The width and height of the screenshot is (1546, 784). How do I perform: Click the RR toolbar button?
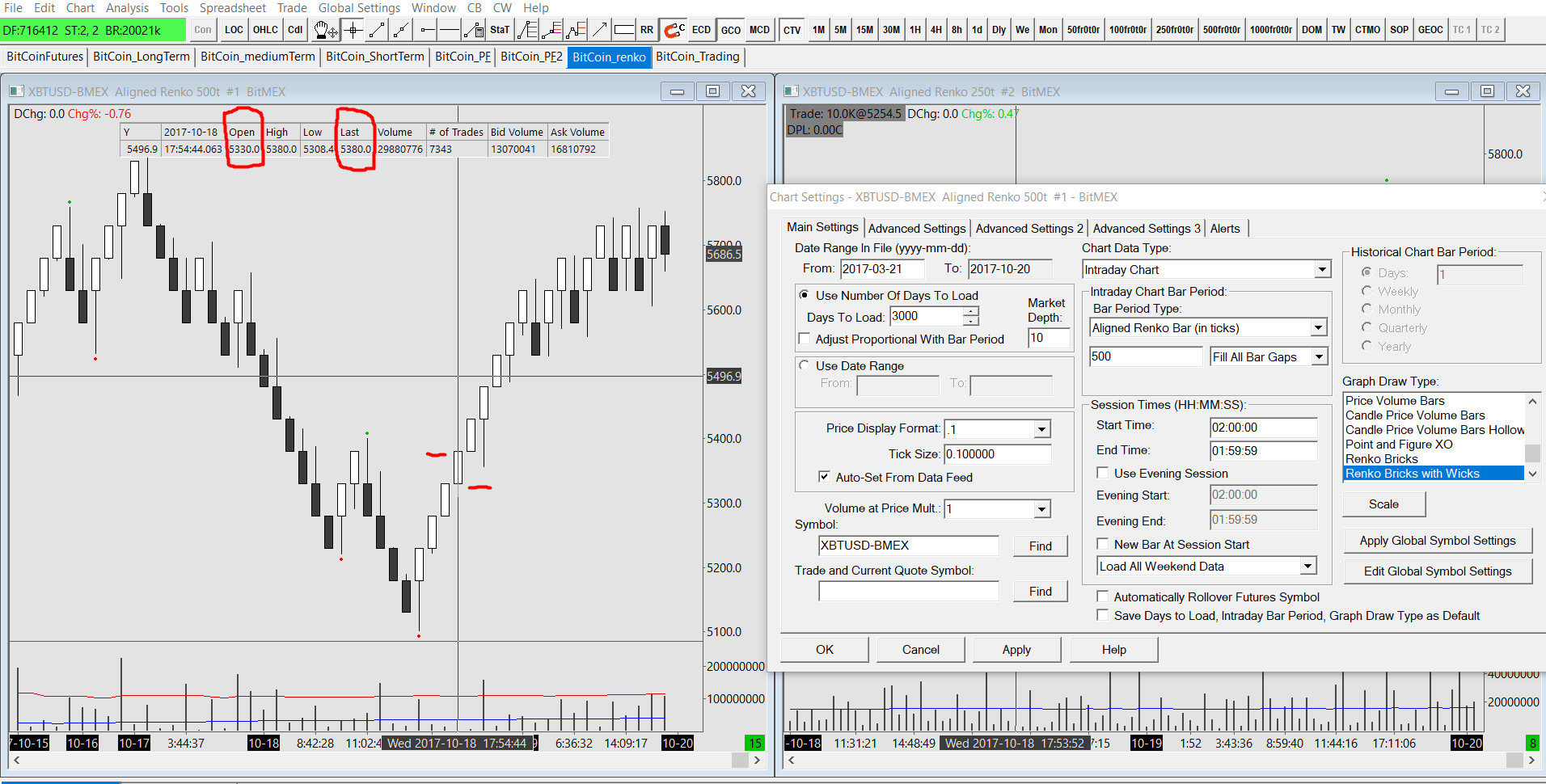point(647,30)
